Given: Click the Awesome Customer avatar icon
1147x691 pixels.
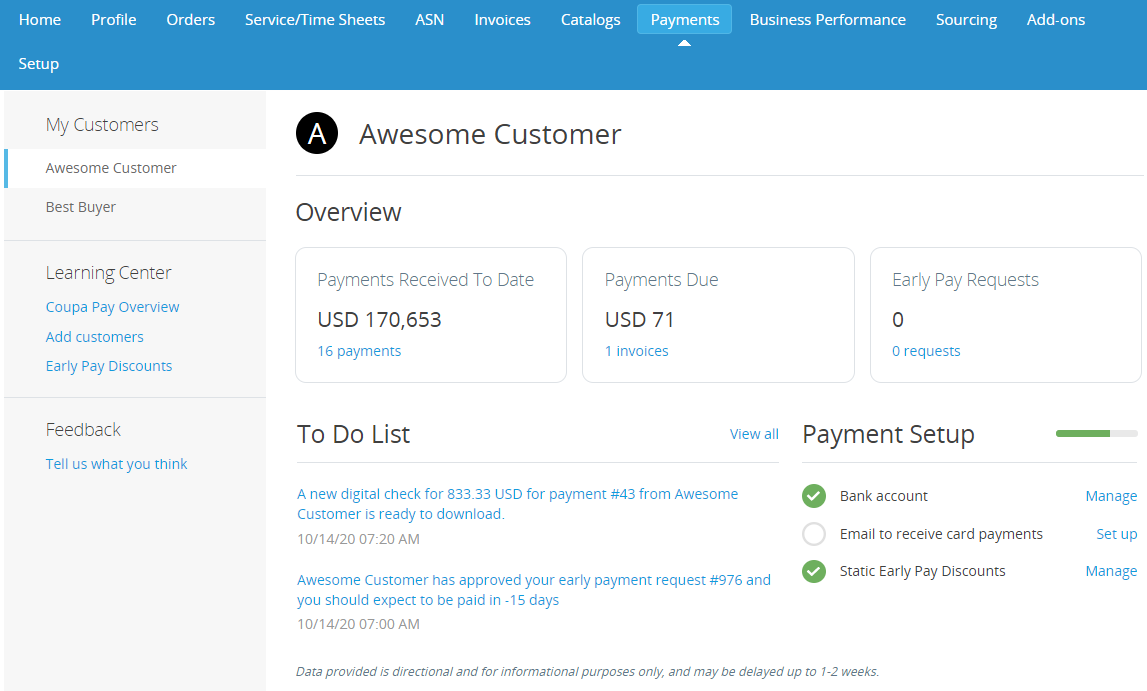Looking at the screenshot, I should [x=317, y=133].
